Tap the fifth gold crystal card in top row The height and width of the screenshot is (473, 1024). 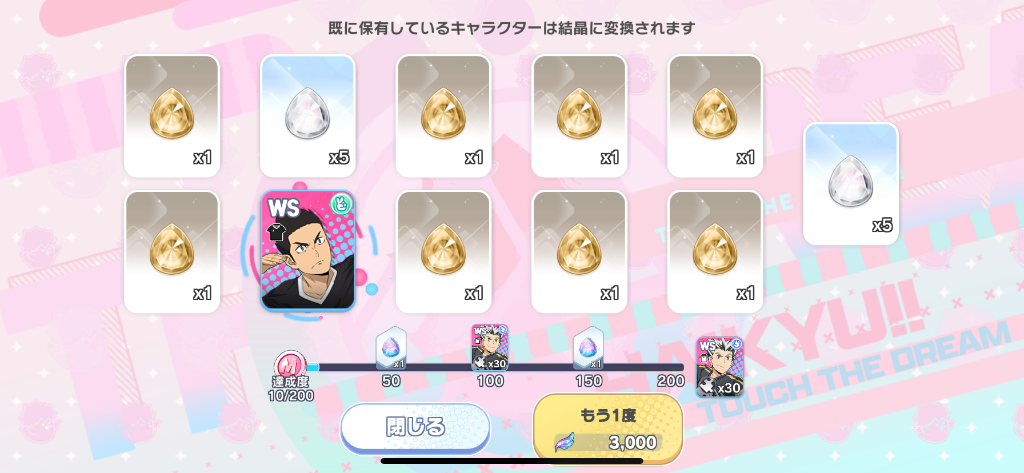click(715, 116)
